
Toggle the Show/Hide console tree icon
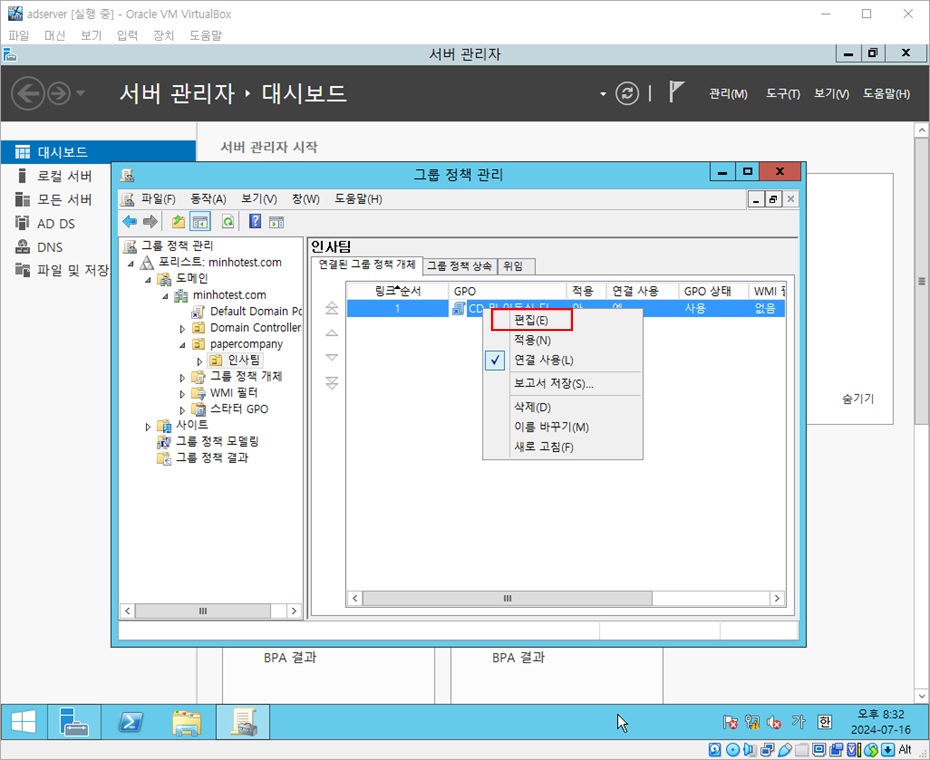(x=200, y=222)
